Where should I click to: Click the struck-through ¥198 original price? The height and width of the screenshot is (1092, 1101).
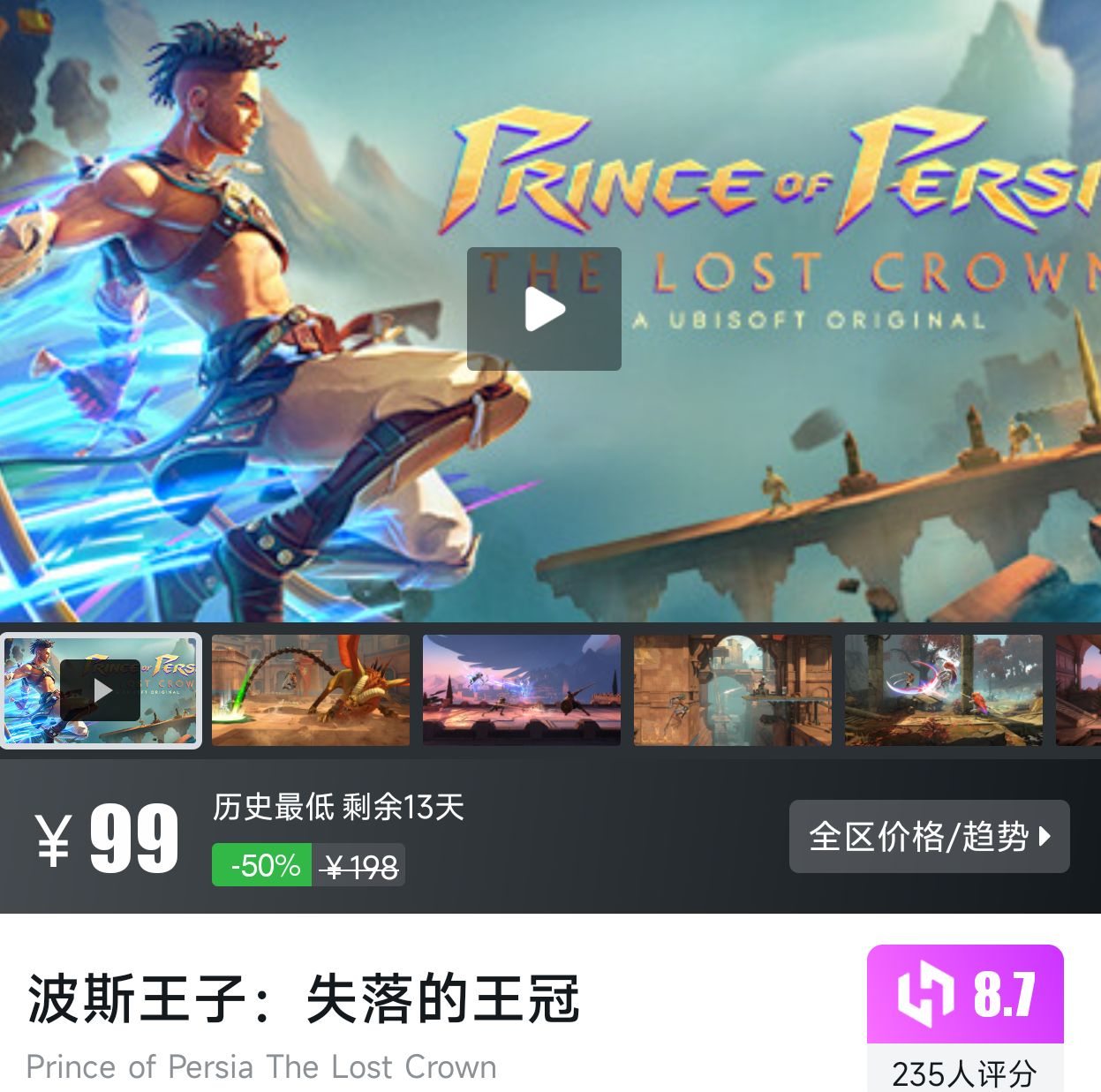click(360, 867)
